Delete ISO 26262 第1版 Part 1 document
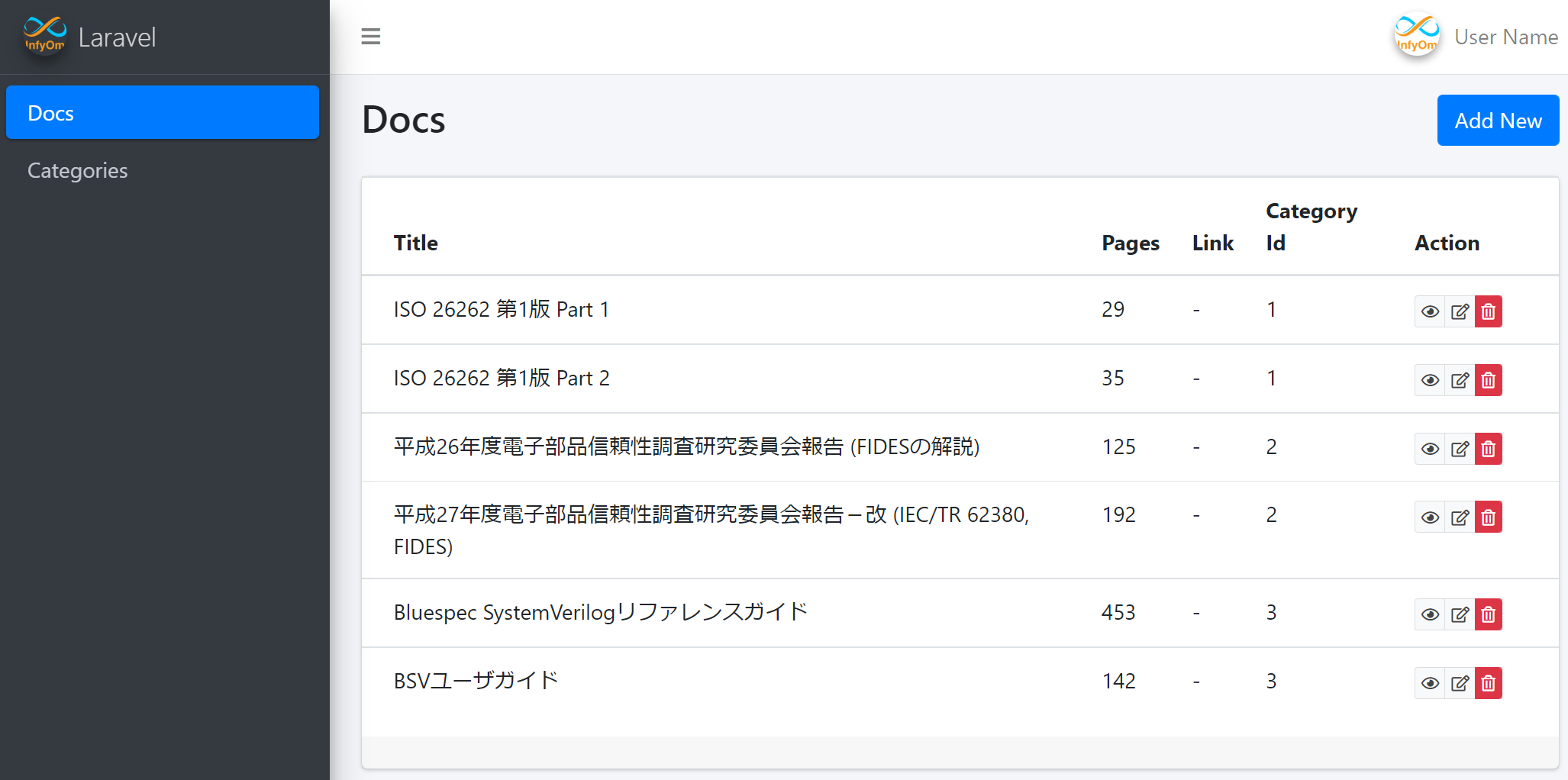1568x780 pixels. point(1488,311)
